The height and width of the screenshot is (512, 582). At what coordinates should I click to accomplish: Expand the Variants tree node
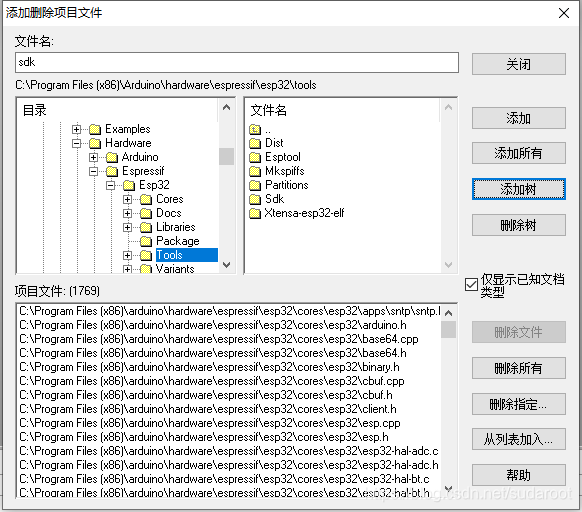pyautogui.click(x=127, y=269)
